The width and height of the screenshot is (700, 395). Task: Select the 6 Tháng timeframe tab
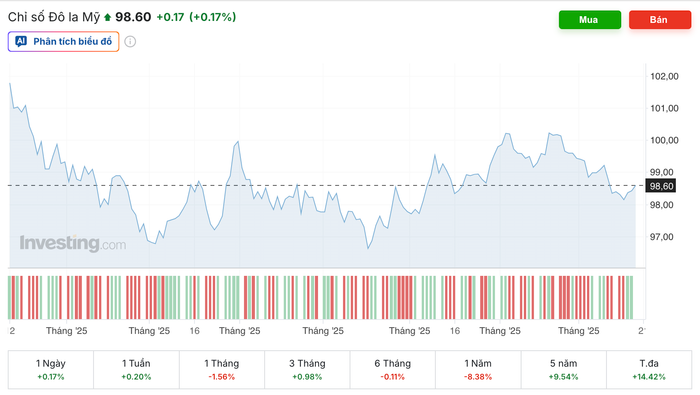tap(392, 370)
